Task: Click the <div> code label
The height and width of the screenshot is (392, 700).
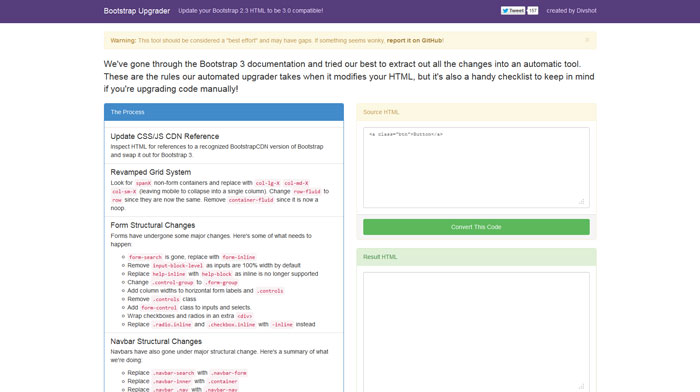Action: pyautogui.click(x=244, y=316)
